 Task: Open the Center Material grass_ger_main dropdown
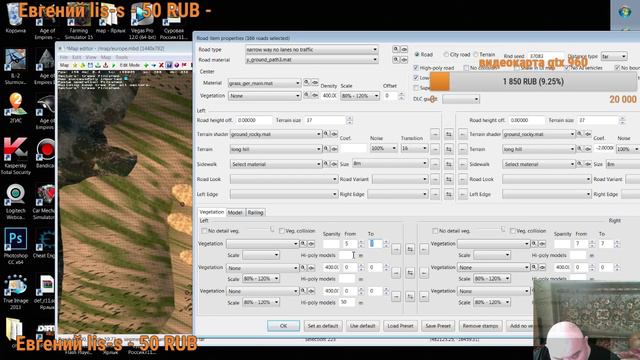pos(264,83)
